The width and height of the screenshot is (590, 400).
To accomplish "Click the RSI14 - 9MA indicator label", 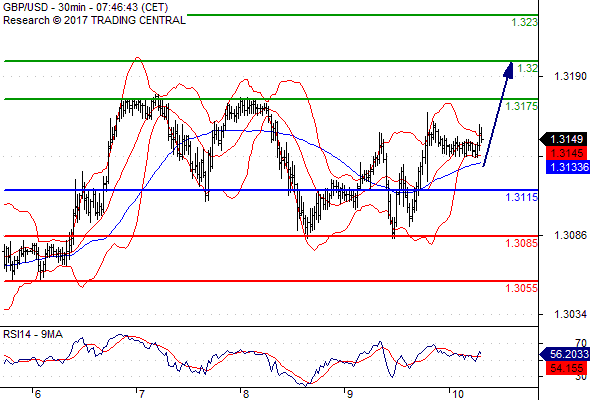I will [x=33, y=334].
